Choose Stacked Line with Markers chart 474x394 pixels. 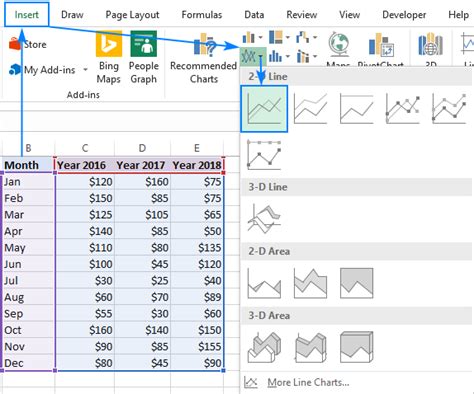point(449,109)
